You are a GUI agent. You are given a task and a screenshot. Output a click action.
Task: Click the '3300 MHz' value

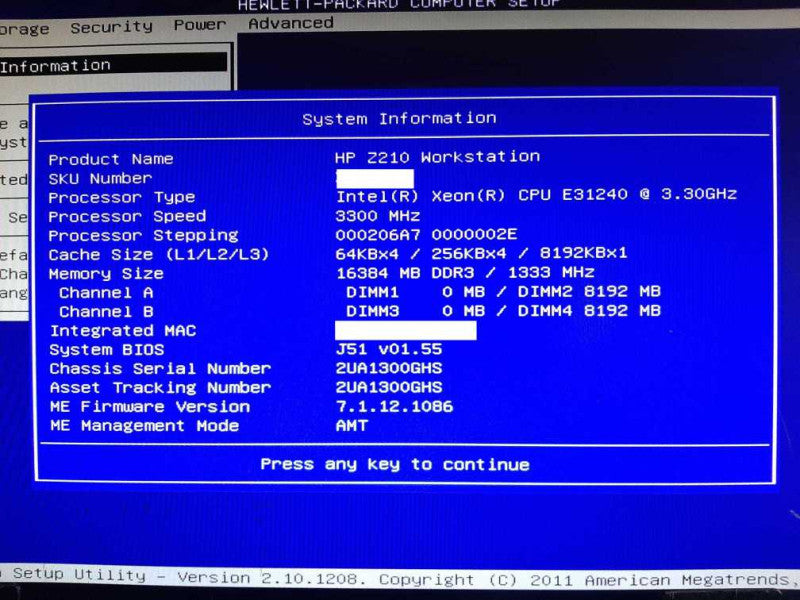378,216
